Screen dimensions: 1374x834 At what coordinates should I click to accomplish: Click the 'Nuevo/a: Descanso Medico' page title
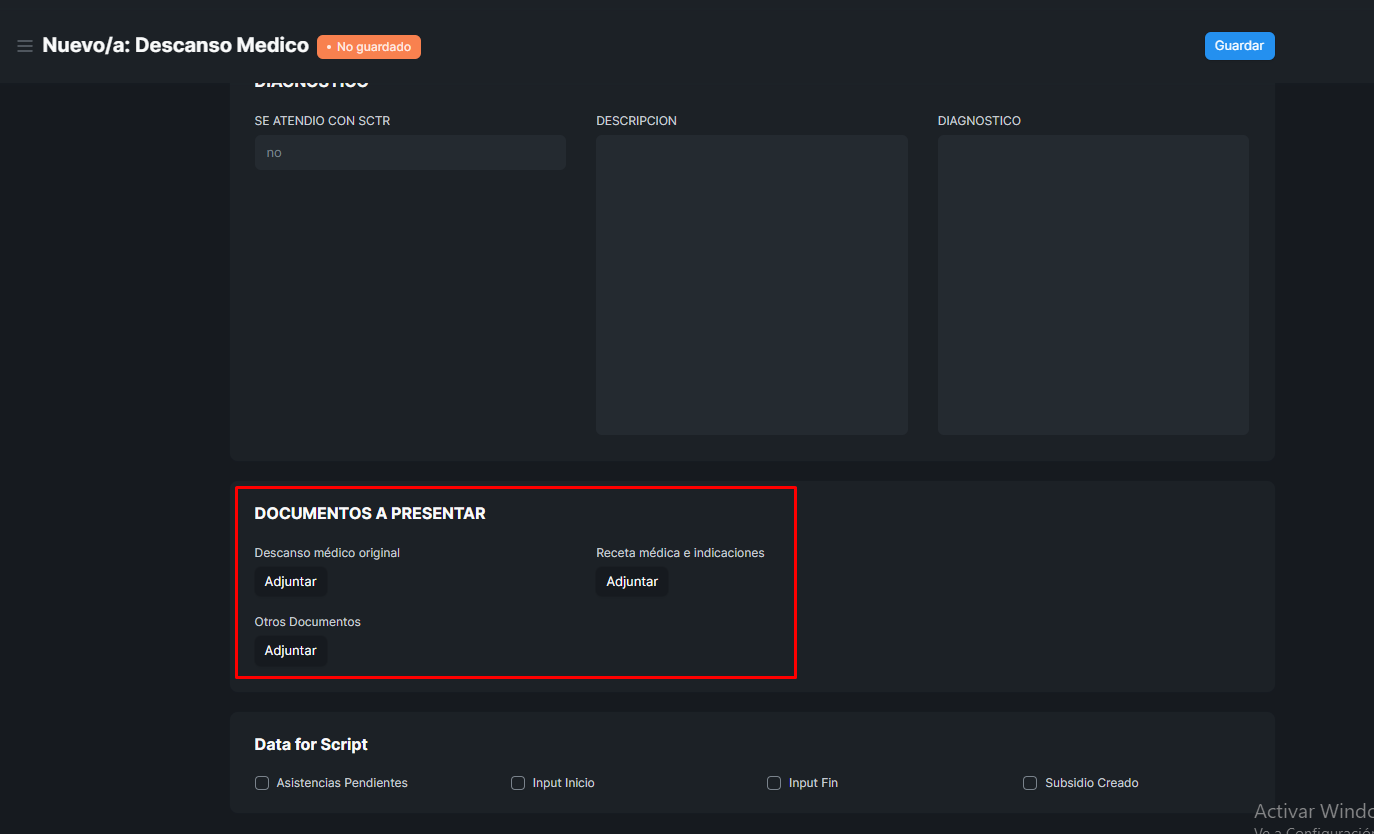[x=175, y=45]
